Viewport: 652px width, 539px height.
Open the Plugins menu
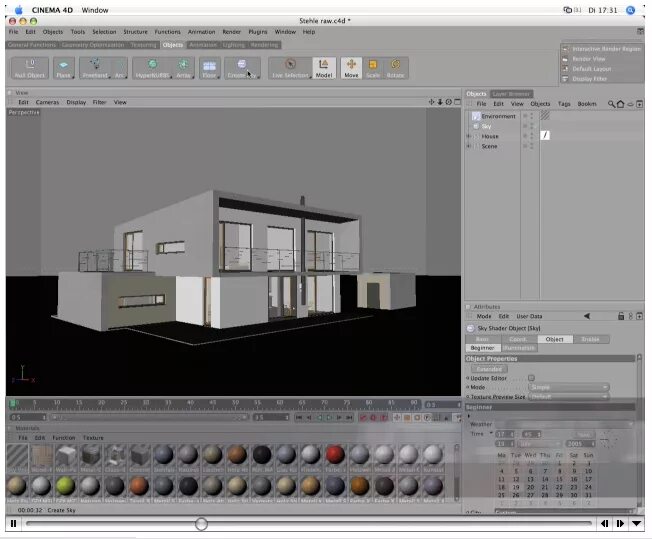point(258,32)
